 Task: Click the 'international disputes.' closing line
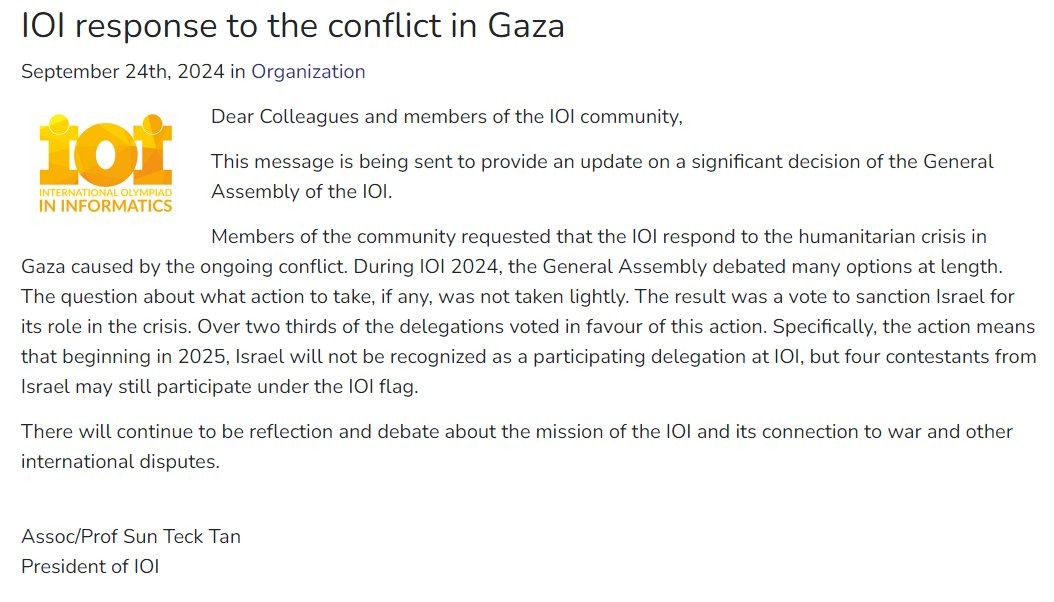120,462
